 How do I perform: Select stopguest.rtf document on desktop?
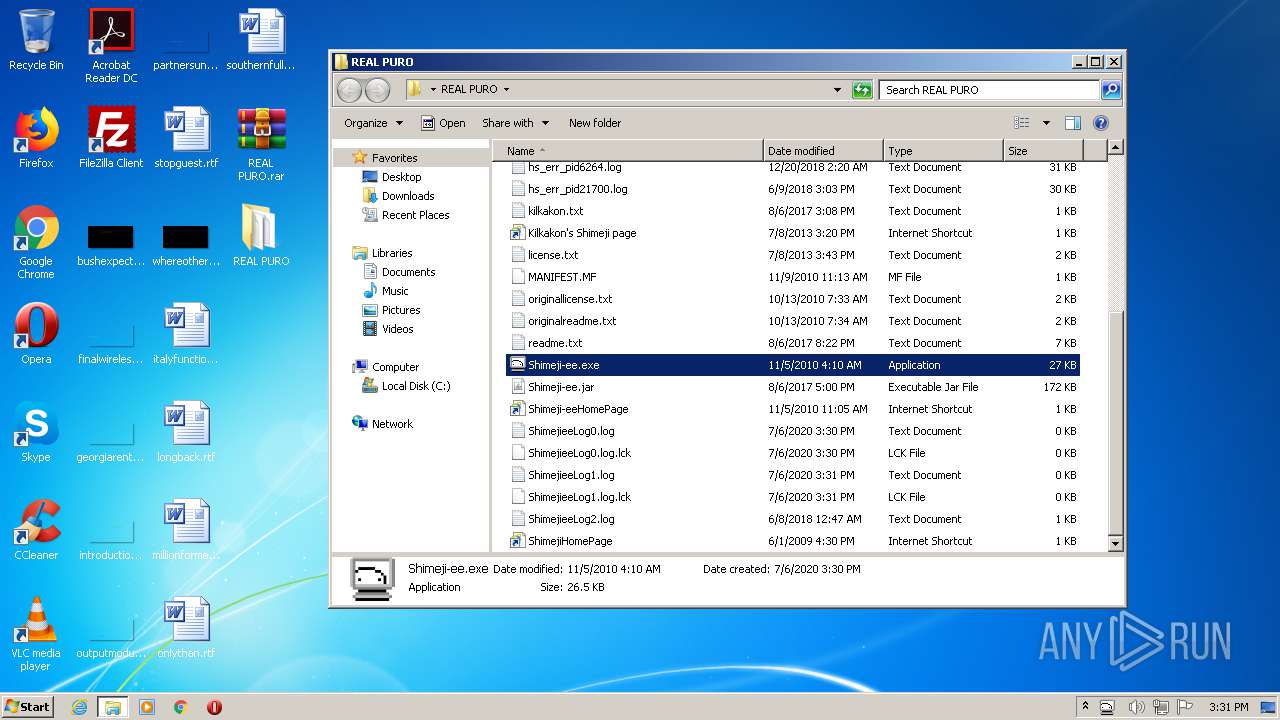pos(186,138)
